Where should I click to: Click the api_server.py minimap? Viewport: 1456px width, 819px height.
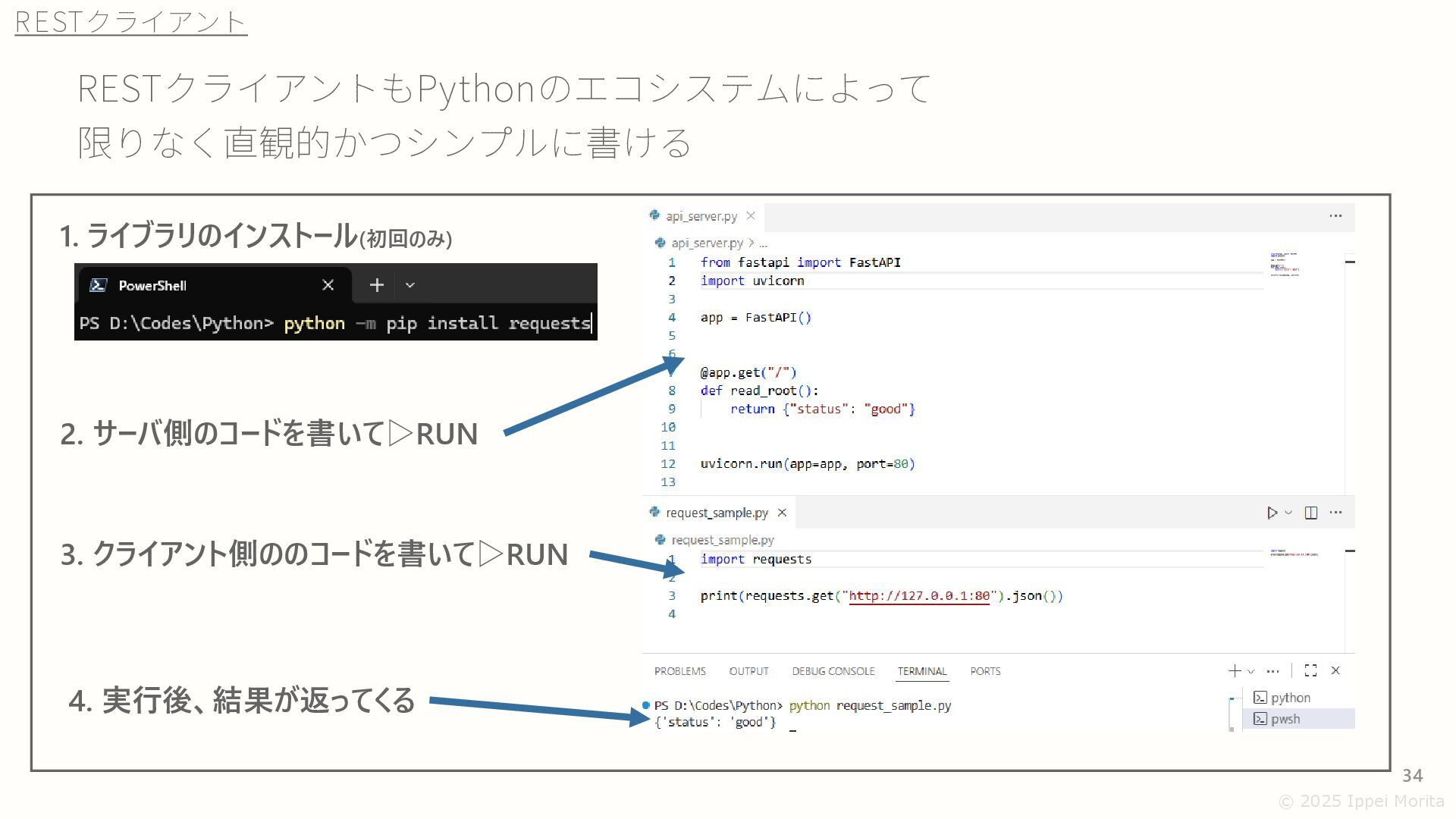tap(1285, 265)
